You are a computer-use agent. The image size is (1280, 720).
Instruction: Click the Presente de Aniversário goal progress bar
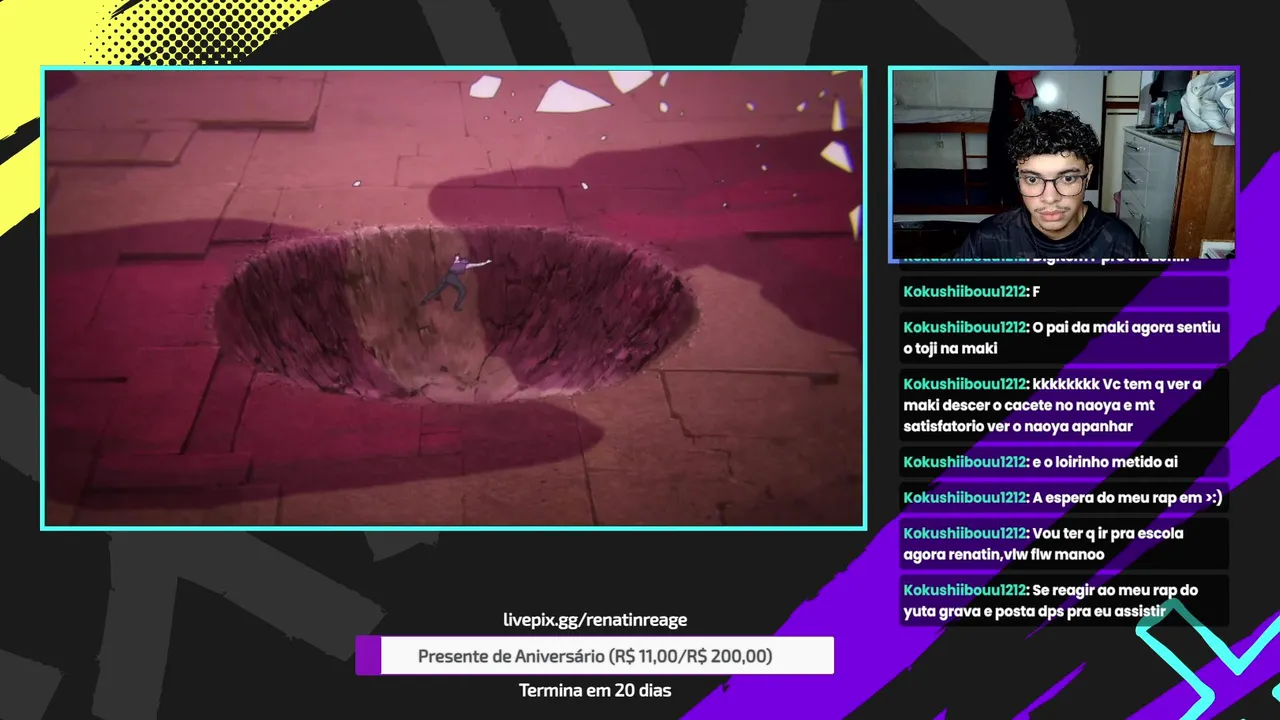coord(595,656)
